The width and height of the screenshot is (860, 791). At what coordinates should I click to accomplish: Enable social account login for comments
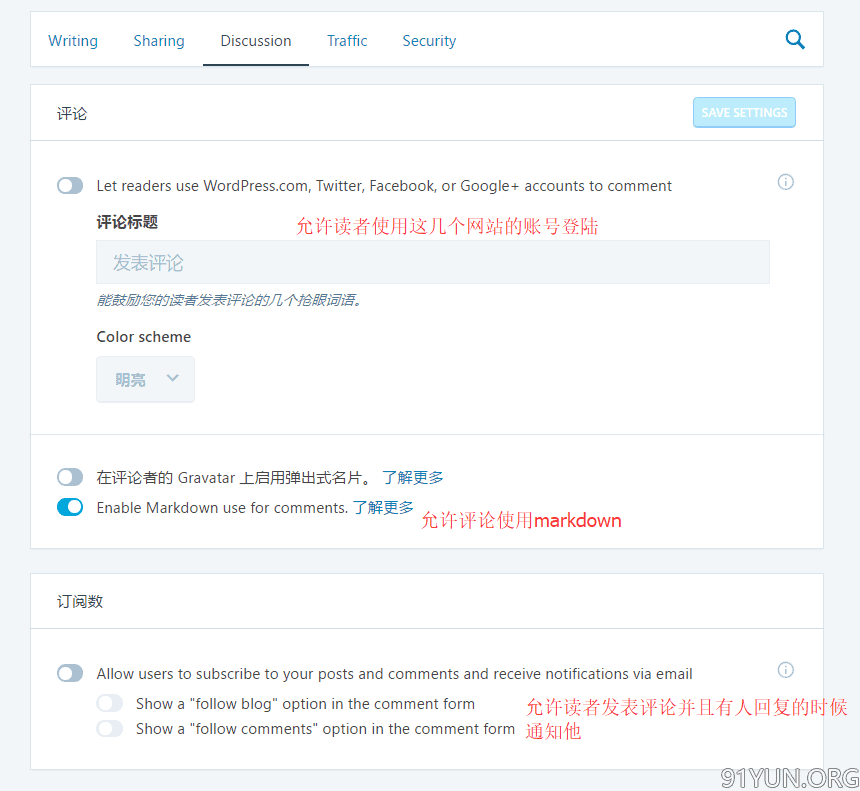[x=70, y=186]
